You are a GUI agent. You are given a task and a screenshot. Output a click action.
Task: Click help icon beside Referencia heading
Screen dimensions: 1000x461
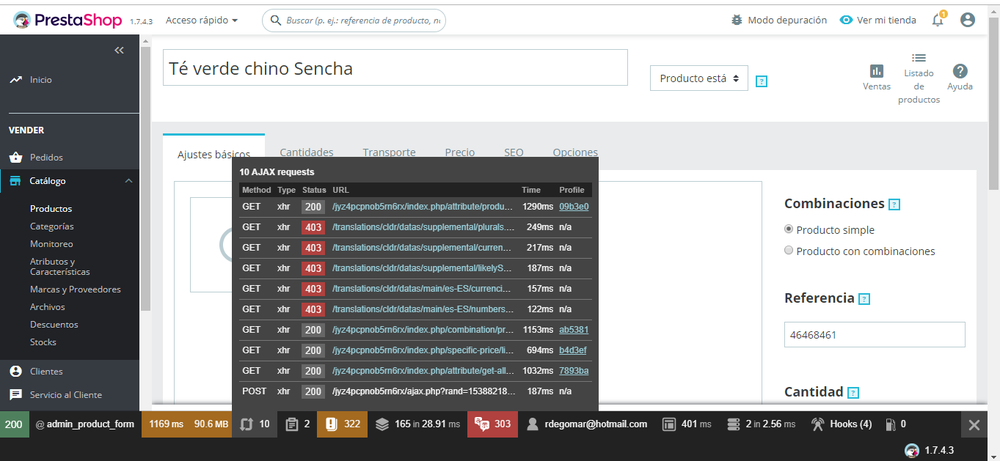tap(864, 298)
